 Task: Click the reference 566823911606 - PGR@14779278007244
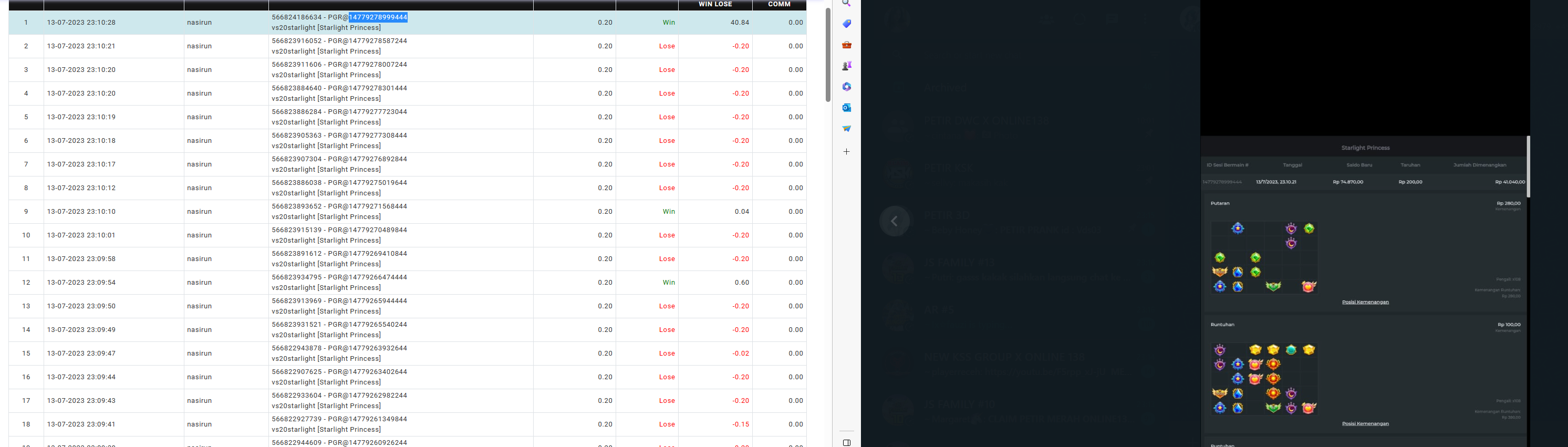(340, 65)
